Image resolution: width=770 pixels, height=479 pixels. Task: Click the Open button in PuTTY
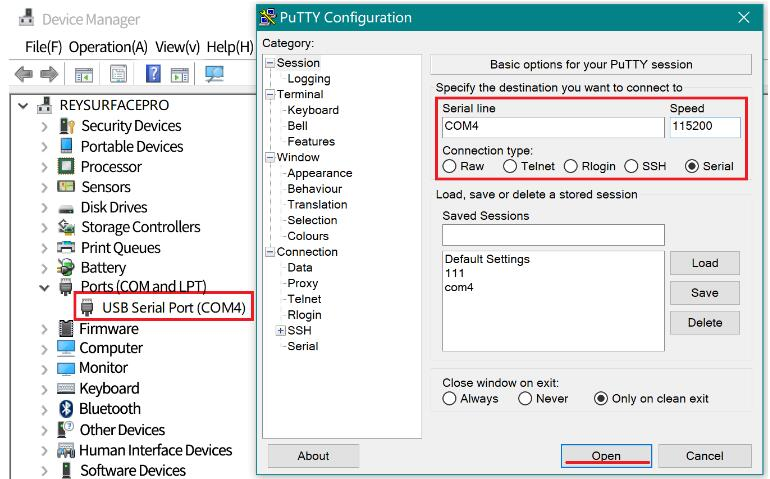point(606,455)
